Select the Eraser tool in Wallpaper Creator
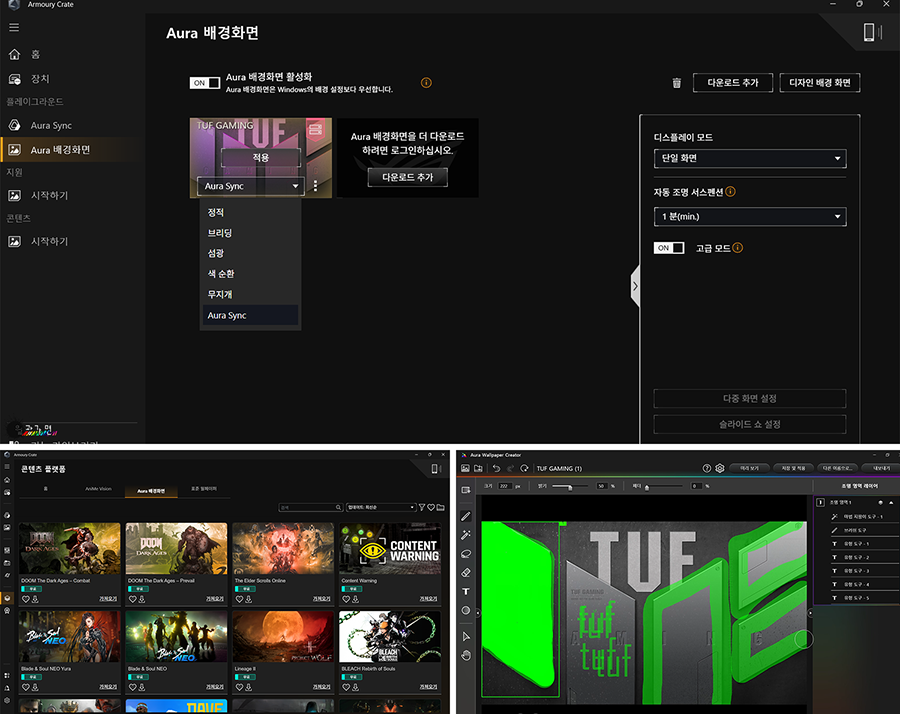This screenshot has height=714, width=900. [465, 572]
